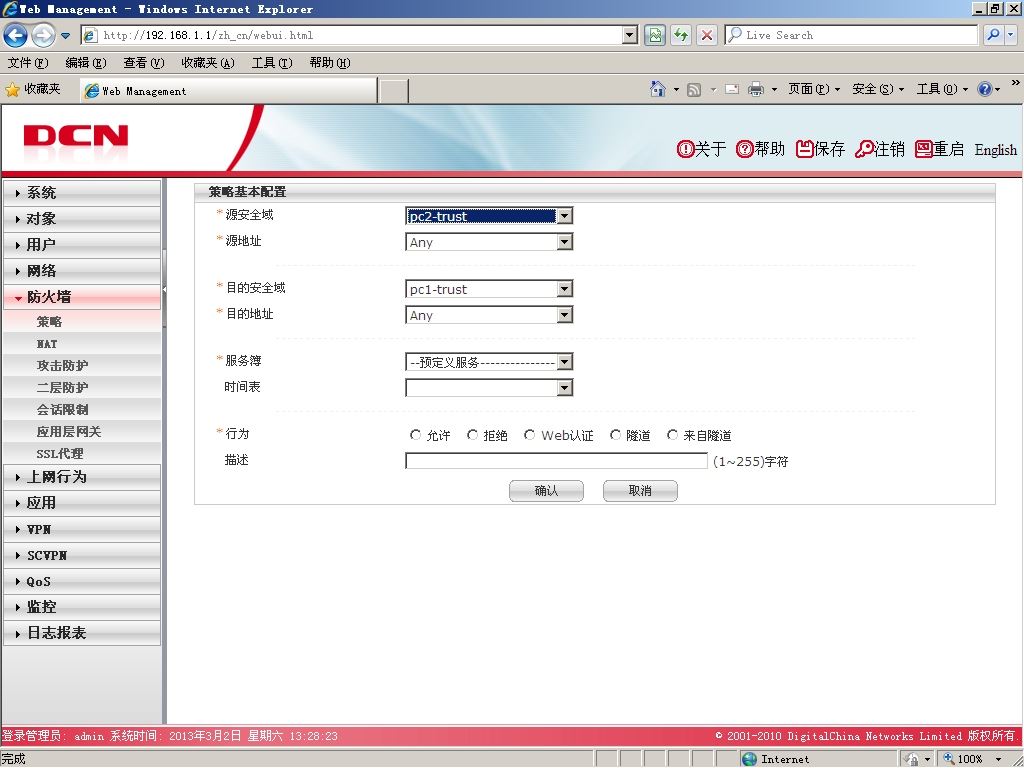
Task: Select 允许 (Permit) action radio
Action: pyautogui.click(x=415, y=435)
